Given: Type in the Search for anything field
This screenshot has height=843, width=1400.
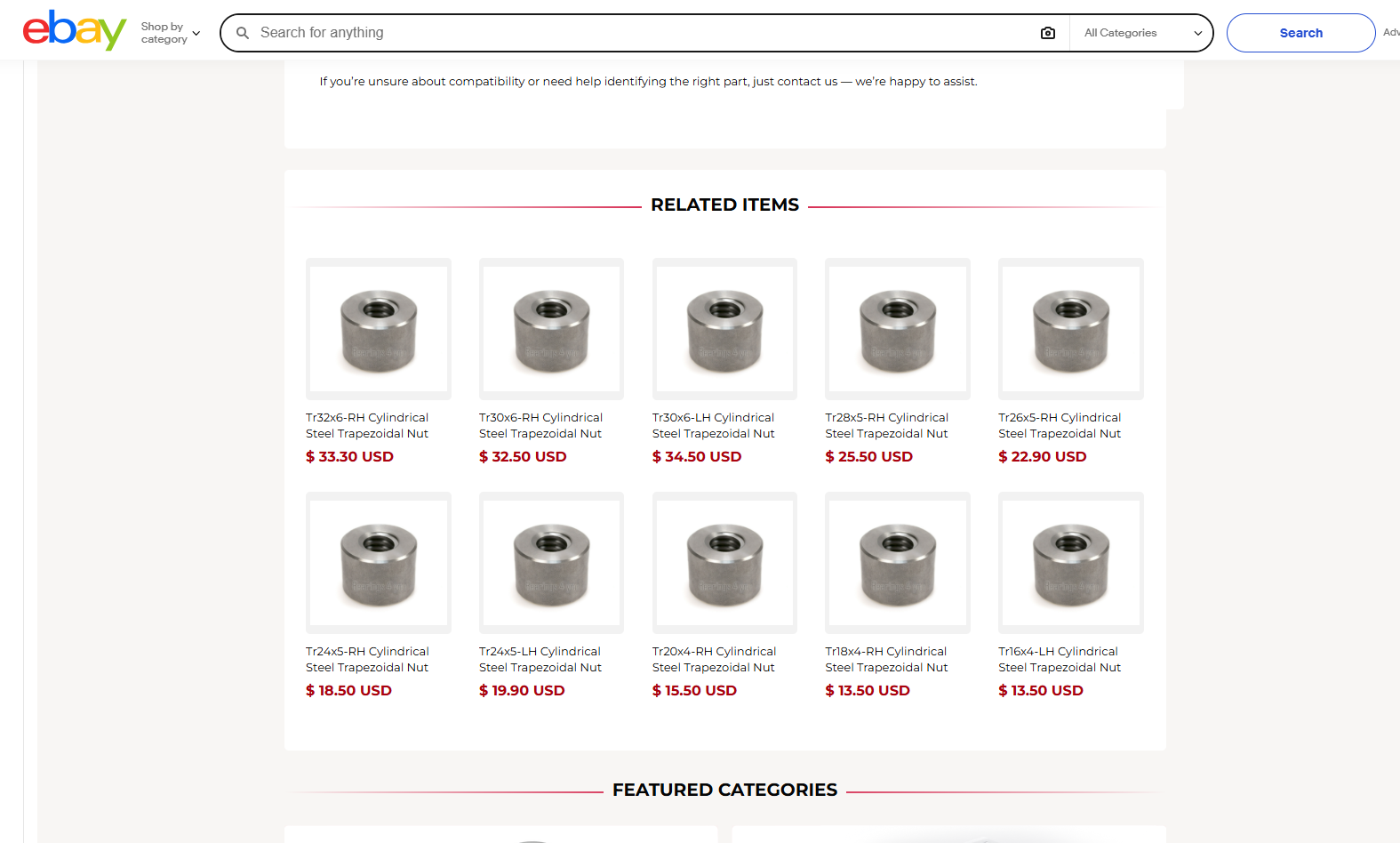Looking at the screenshot, I should 640,33.
